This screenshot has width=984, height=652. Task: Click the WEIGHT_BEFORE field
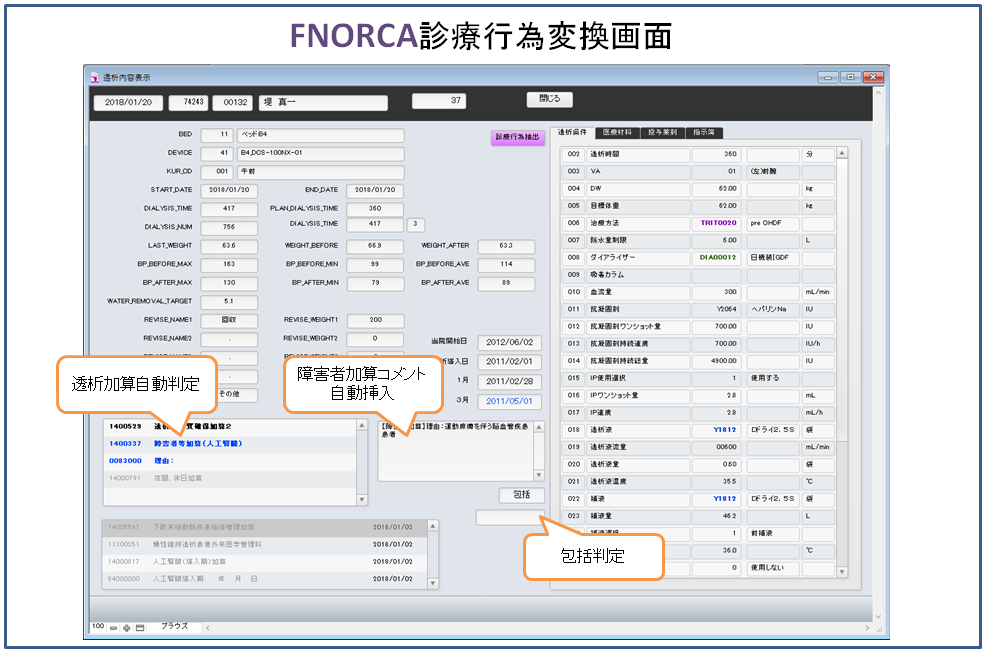(375, 246)
